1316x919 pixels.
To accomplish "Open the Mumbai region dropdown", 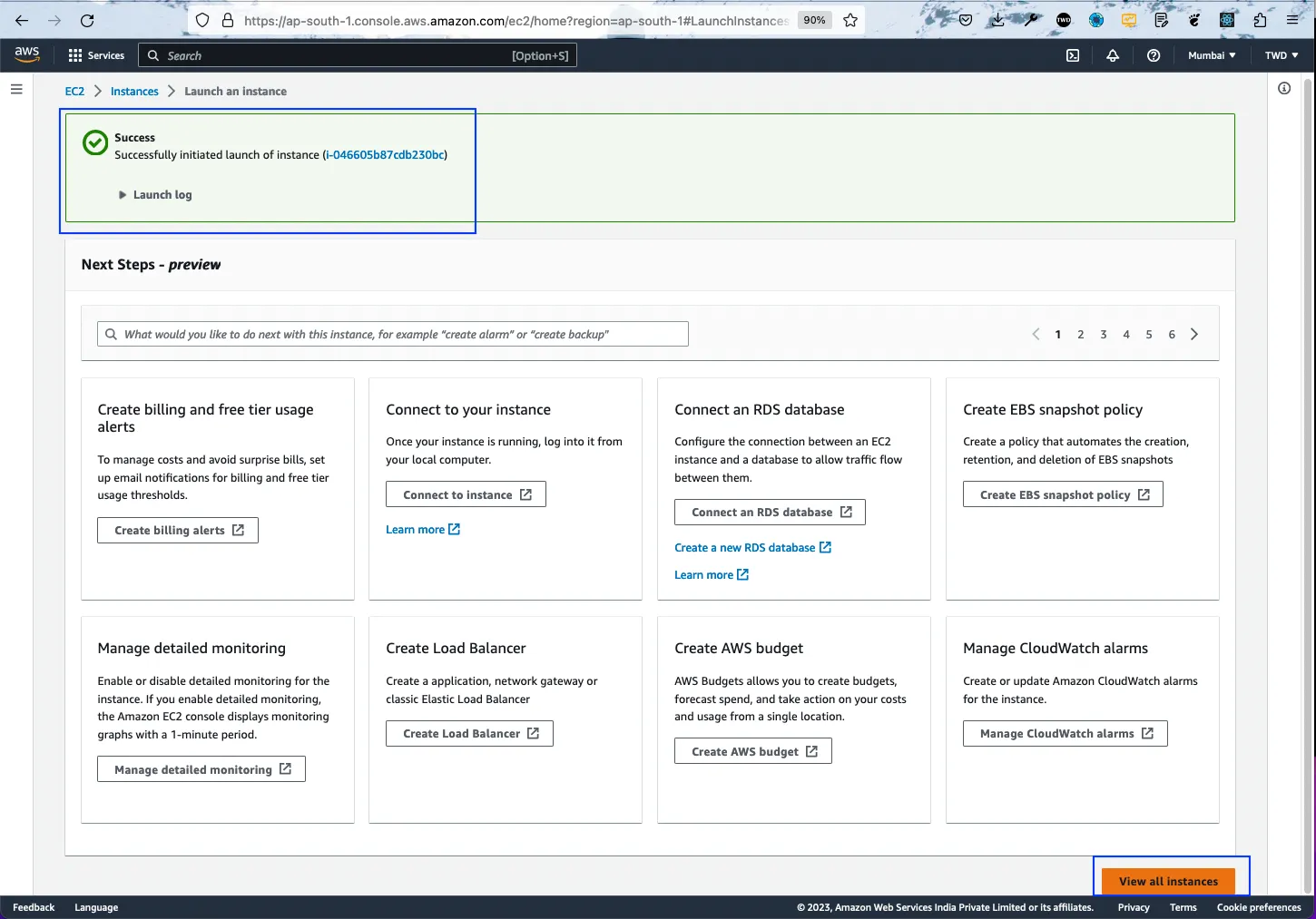I will [x=1212, y=55].
